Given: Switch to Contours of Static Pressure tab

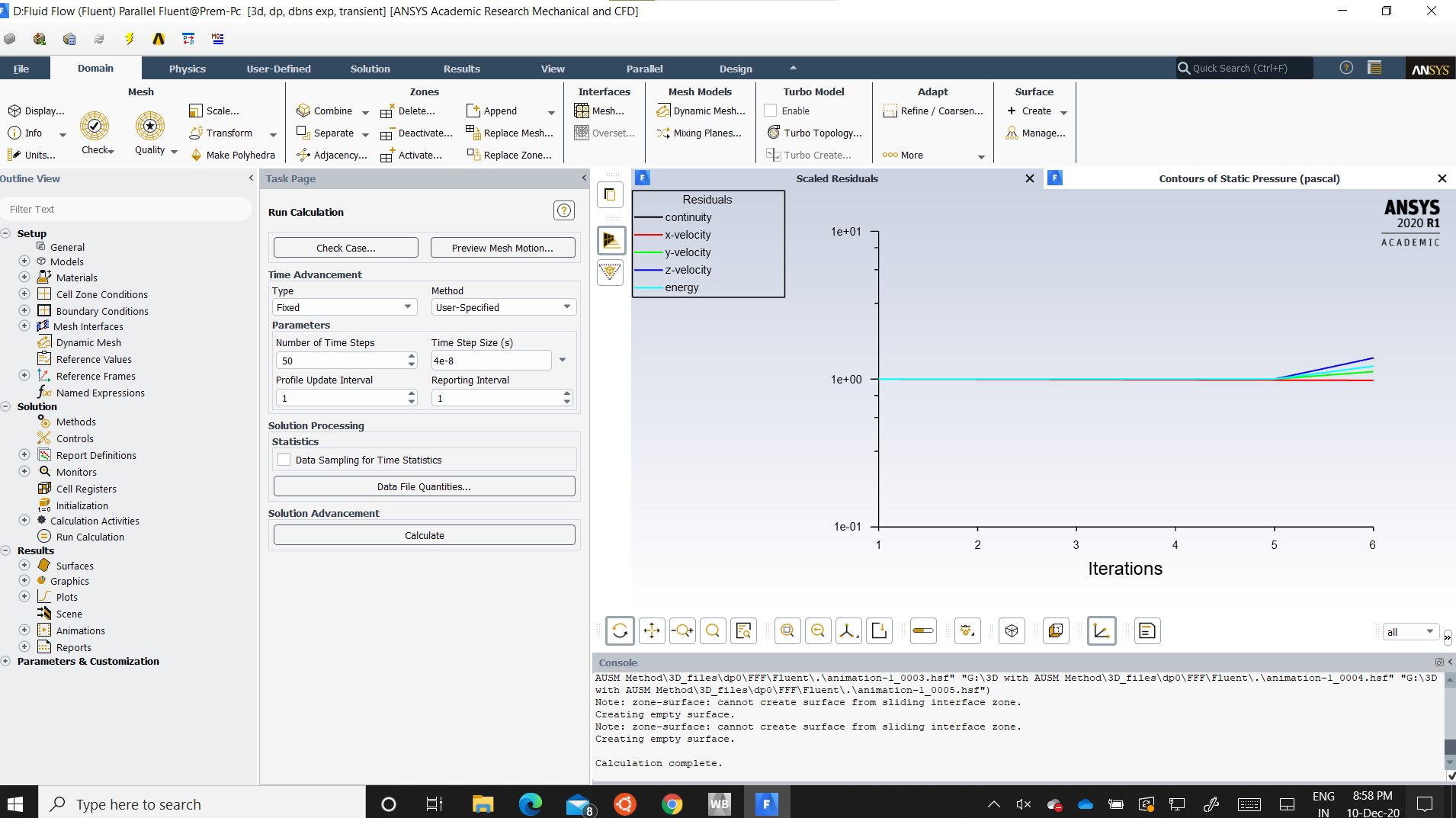Looking at the screenshot, I should point(1249,178).
